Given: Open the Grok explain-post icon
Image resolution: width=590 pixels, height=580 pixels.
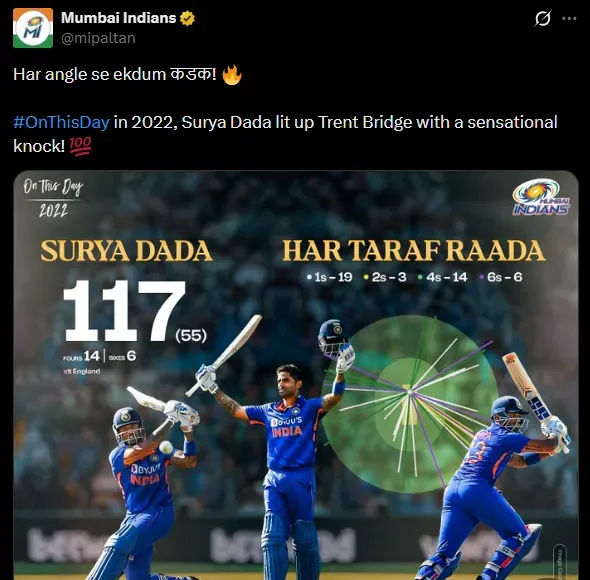Looking at the screenshot, I should [x=543, y=18].
